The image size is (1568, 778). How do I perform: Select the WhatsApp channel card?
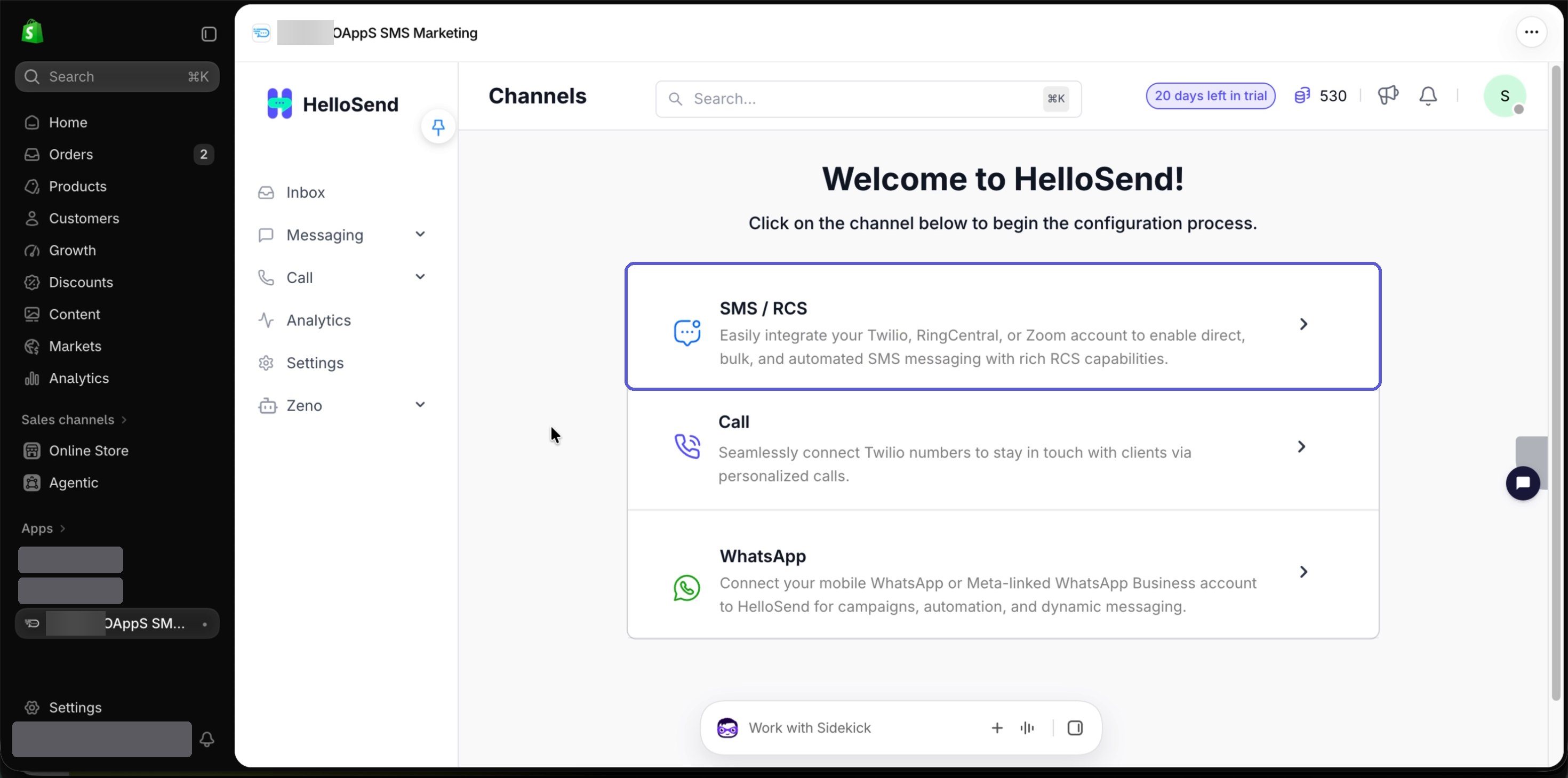tap(1003, 575)
